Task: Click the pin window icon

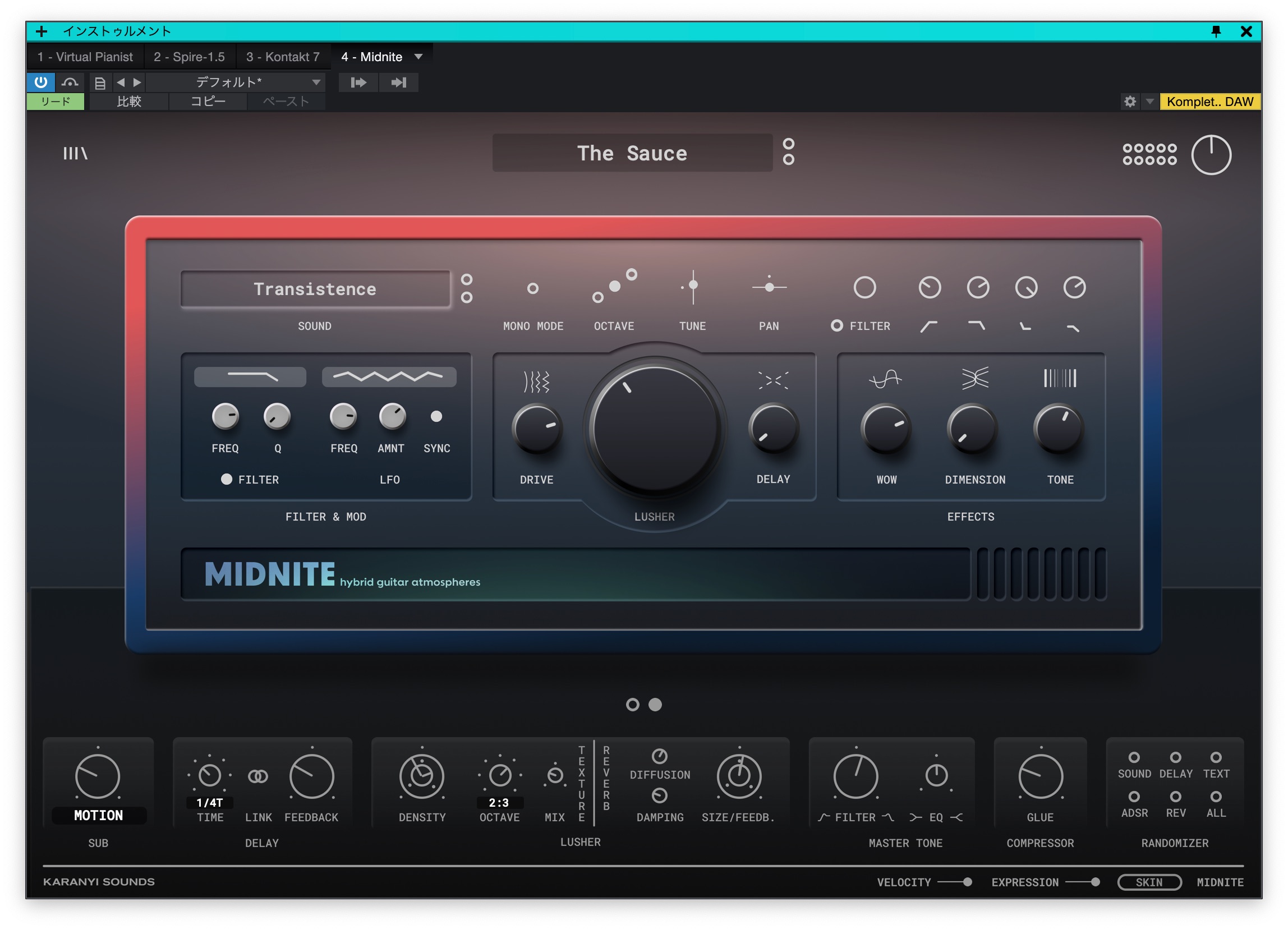Action: (x=1215, y=31)
